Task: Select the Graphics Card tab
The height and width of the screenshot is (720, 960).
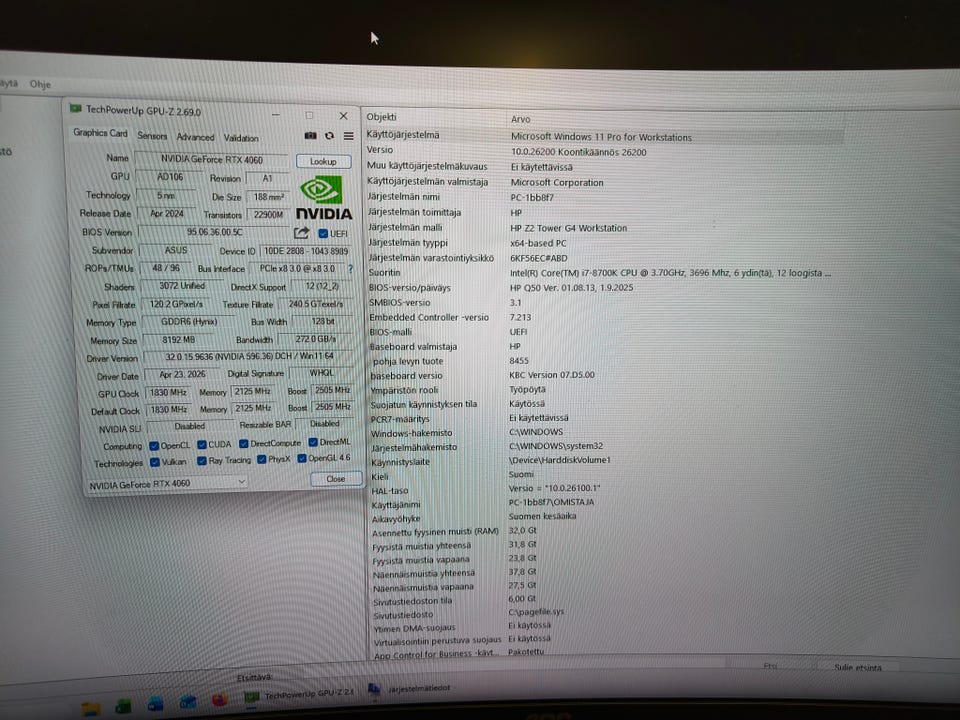Action: pos(100,133)
